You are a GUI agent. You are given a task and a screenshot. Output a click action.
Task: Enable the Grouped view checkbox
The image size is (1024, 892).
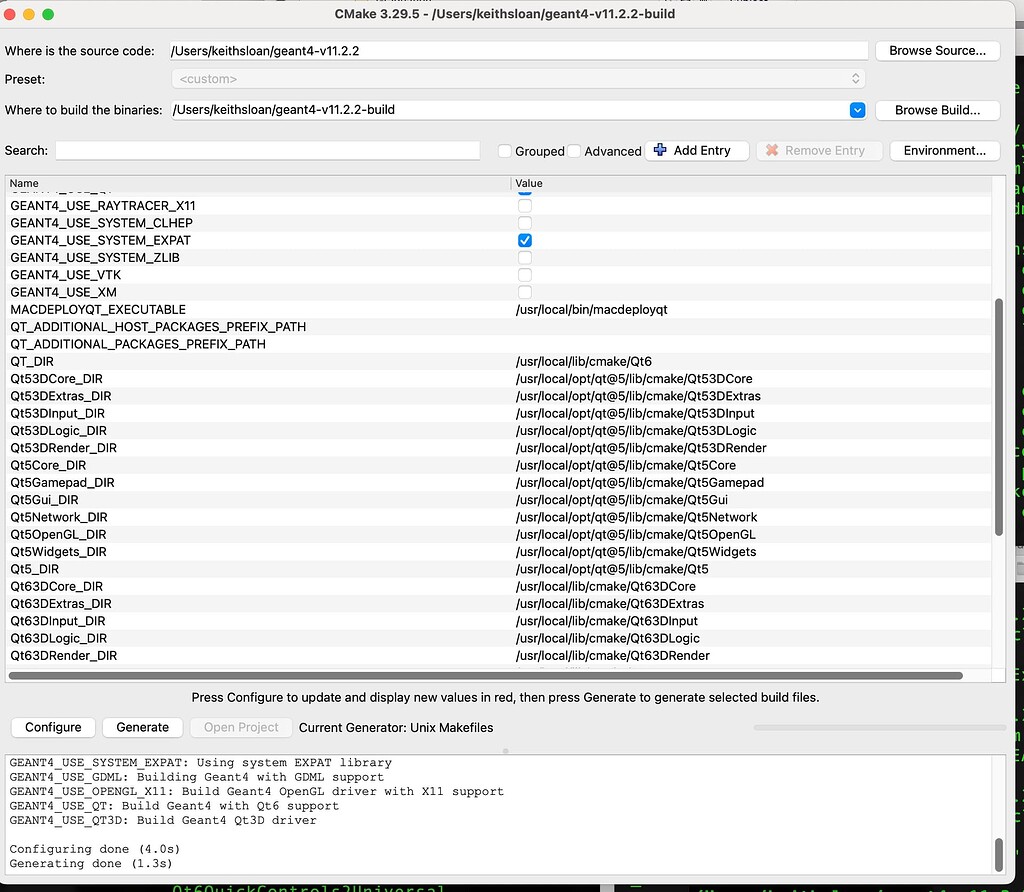[x=505, y=151]
